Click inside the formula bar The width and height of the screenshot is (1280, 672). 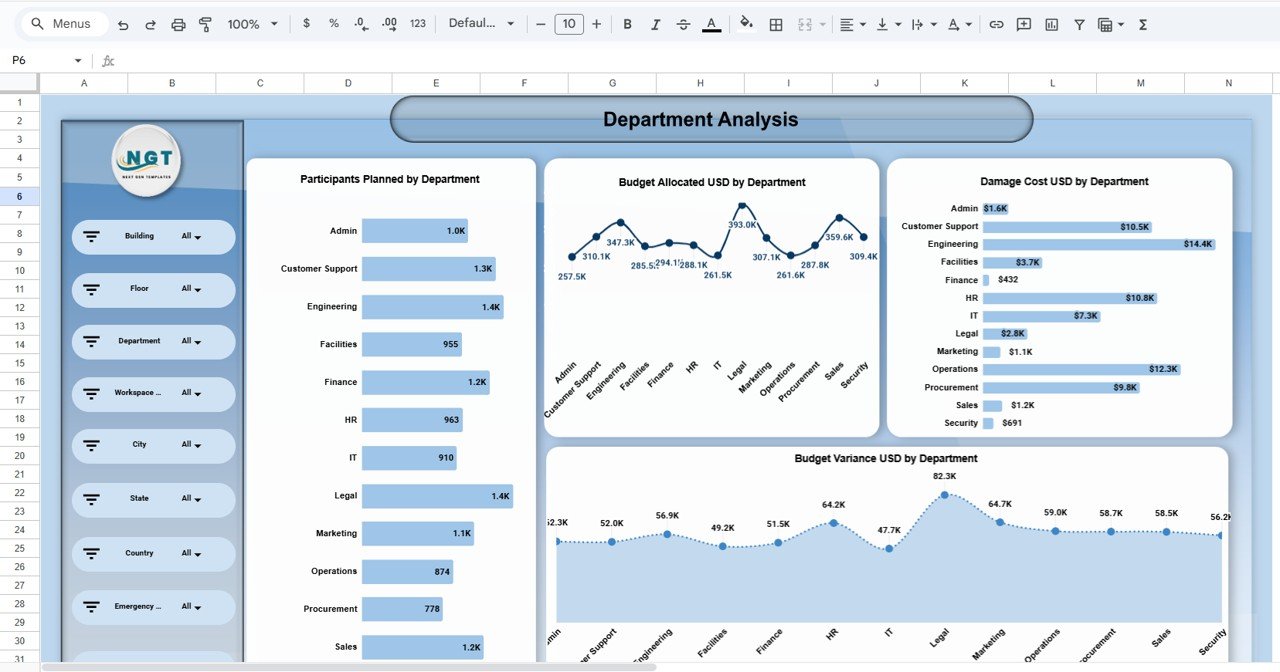pyautogui.click(x=400, y=60)
